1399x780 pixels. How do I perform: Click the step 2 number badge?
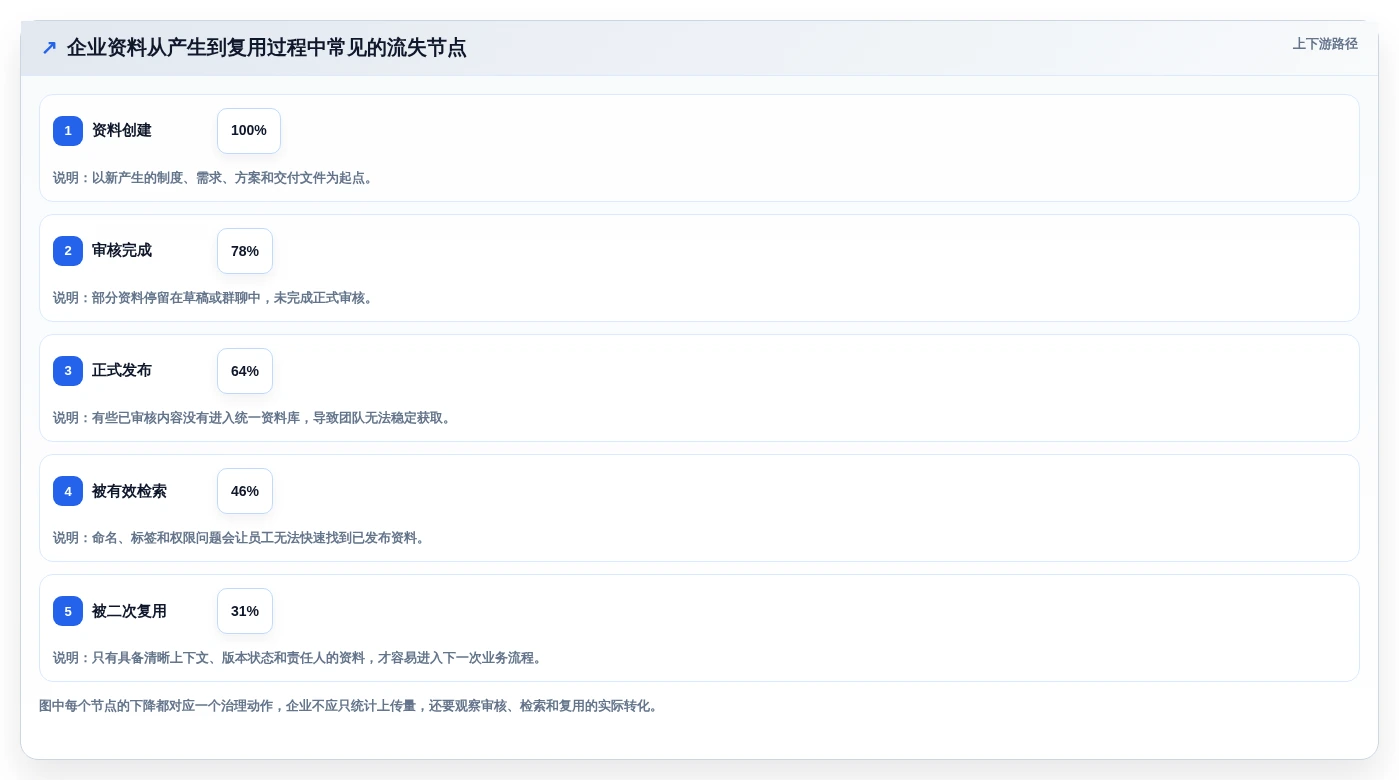(68, 251)
